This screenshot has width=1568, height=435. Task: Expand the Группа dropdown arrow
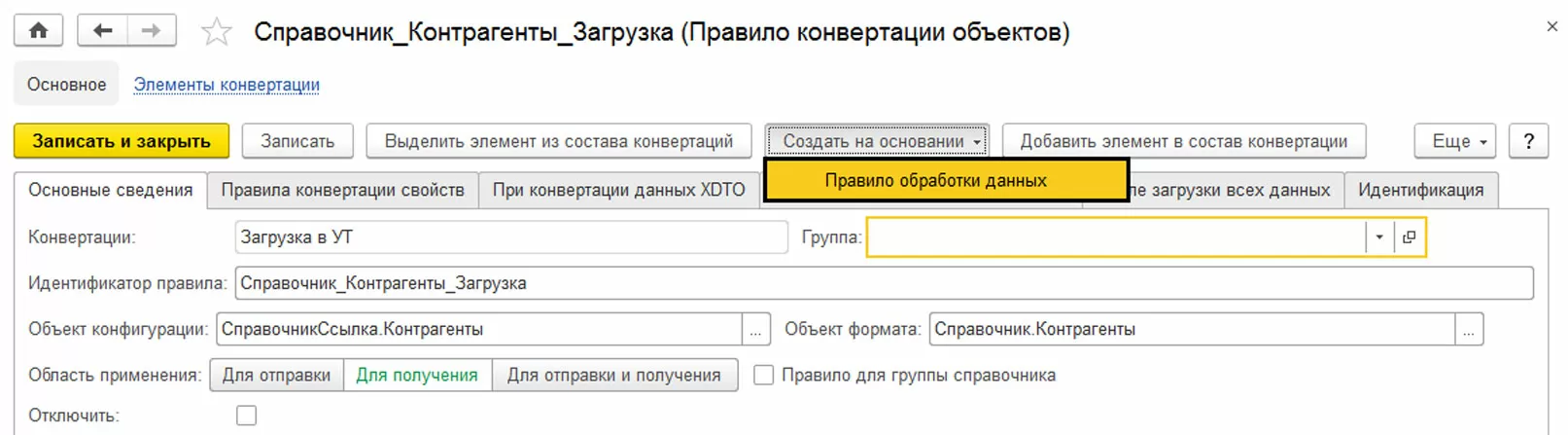click(x=1378, y=236)
